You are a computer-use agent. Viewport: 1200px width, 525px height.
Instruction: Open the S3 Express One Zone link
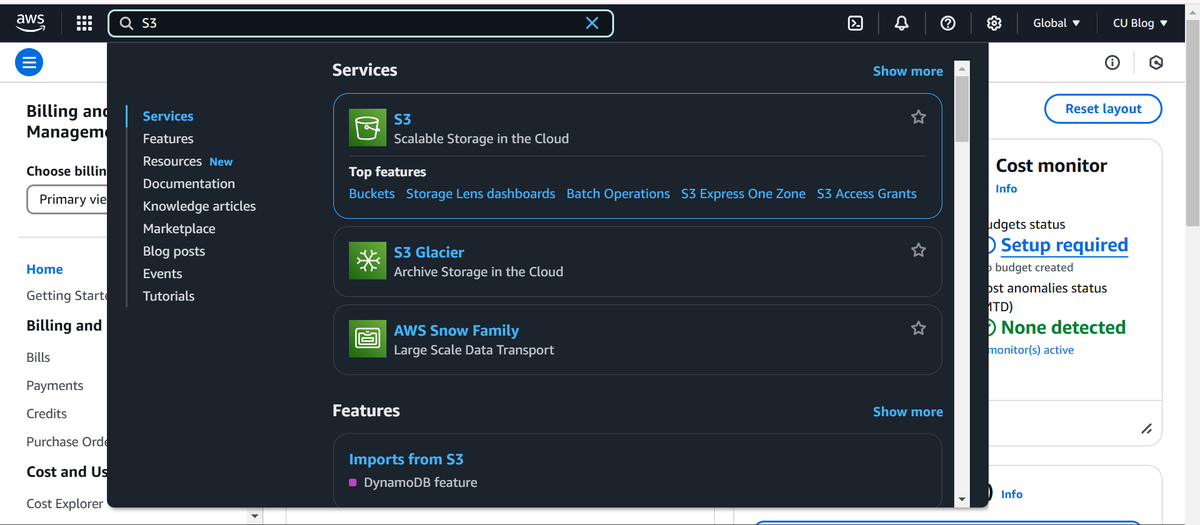point(743,194)
